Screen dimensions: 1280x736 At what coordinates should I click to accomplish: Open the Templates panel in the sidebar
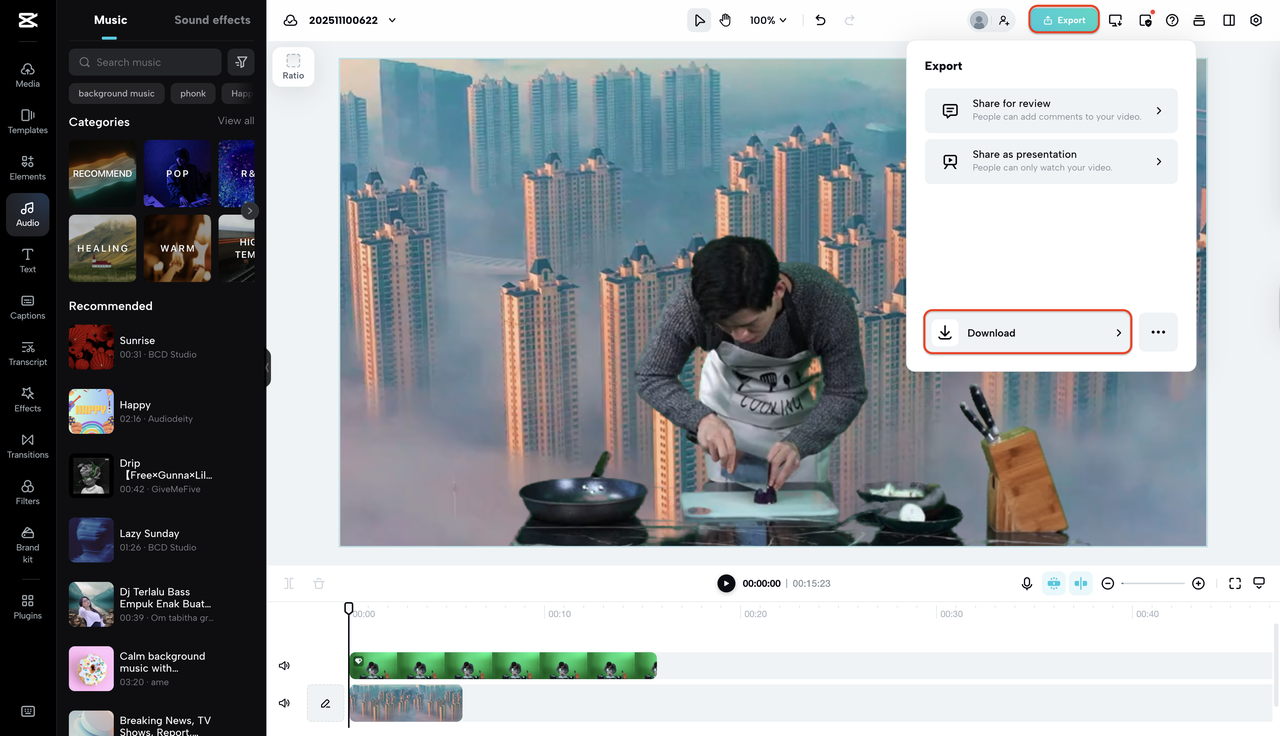tap(27, 122)
